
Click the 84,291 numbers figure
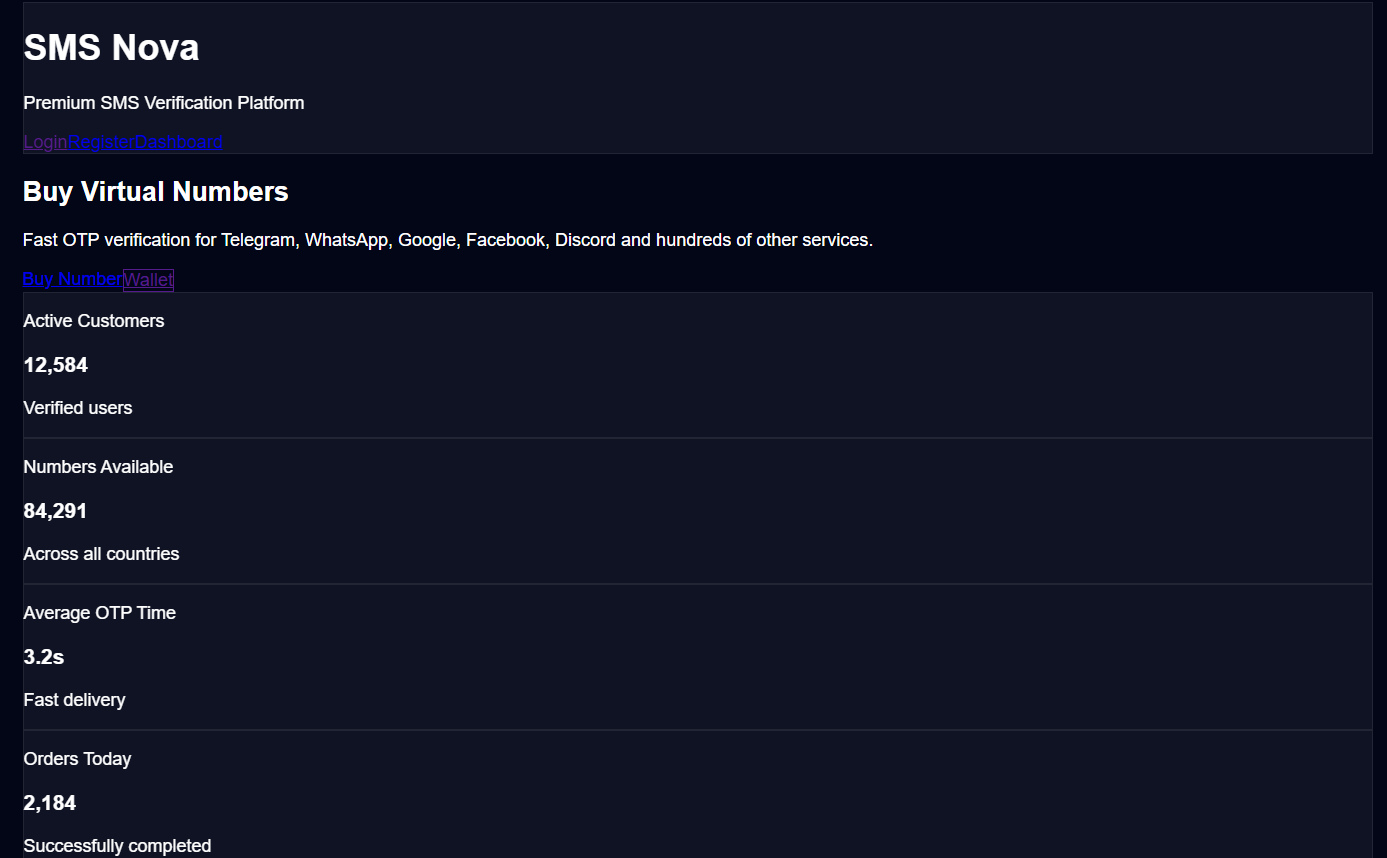(56, 511)
